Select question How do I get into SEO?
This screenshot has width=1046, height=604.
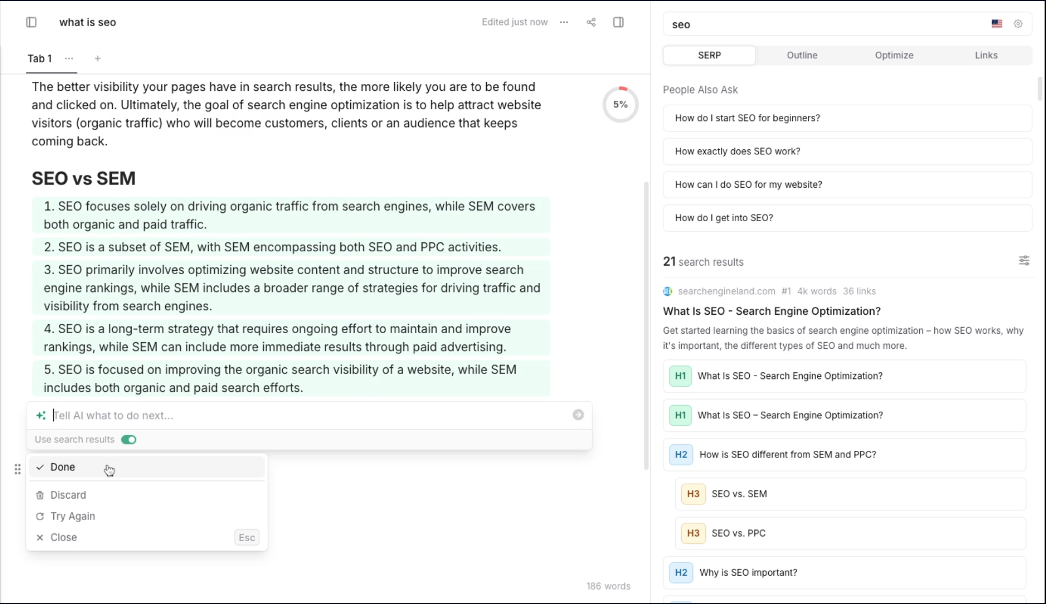tap(847, 218)
